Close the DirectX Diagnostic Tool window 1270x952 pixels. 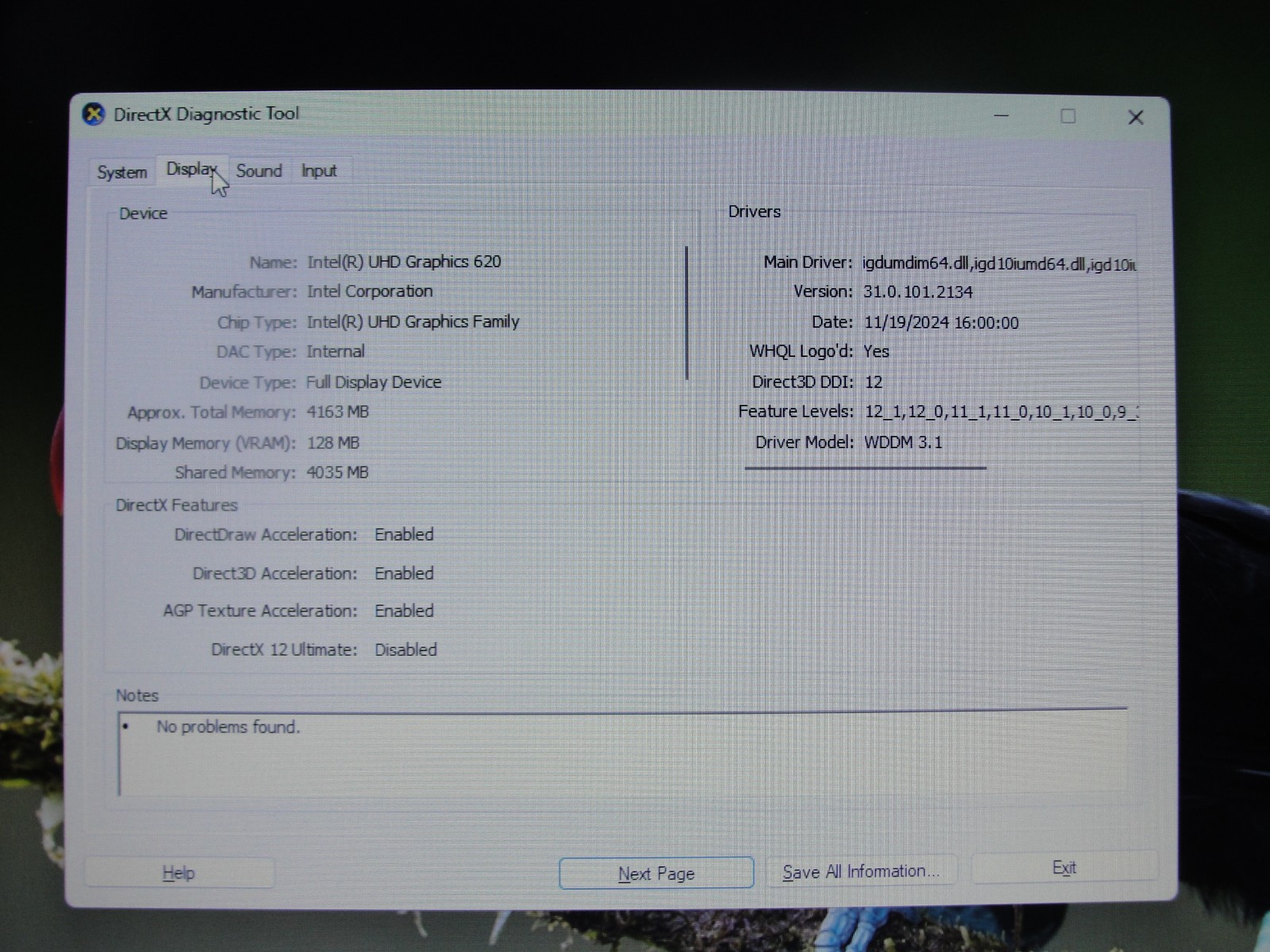coord(1136,117)
